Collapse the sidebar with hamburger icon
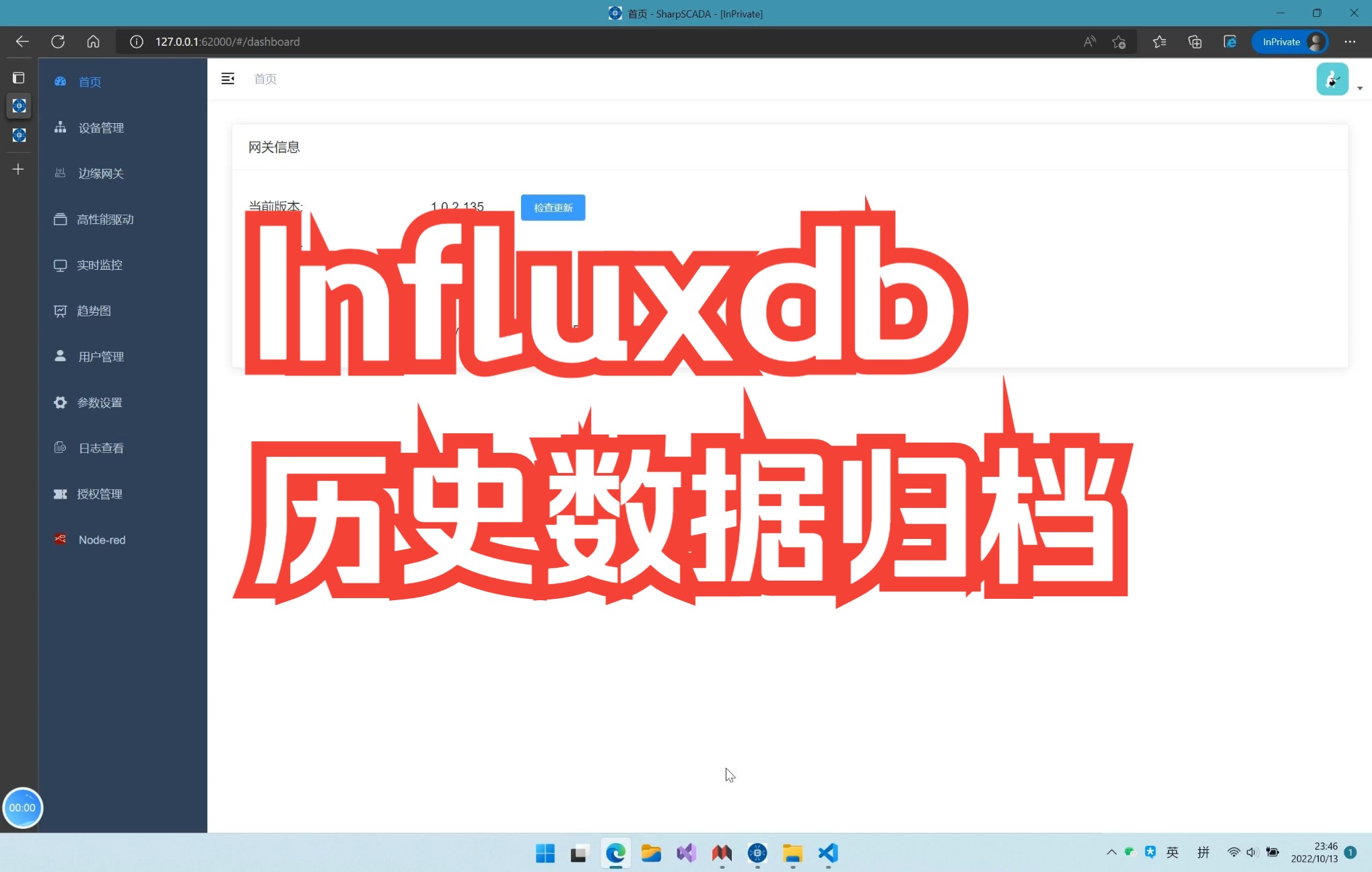This screenshot has height=872, width=1372. tap(228, 79)
